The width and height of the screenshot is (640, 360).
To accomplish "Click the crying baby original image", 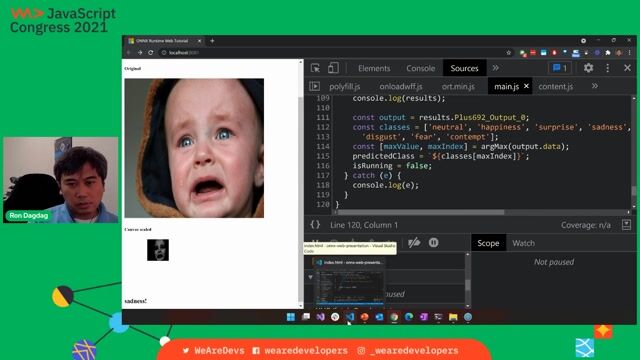I will coord(194,148).
